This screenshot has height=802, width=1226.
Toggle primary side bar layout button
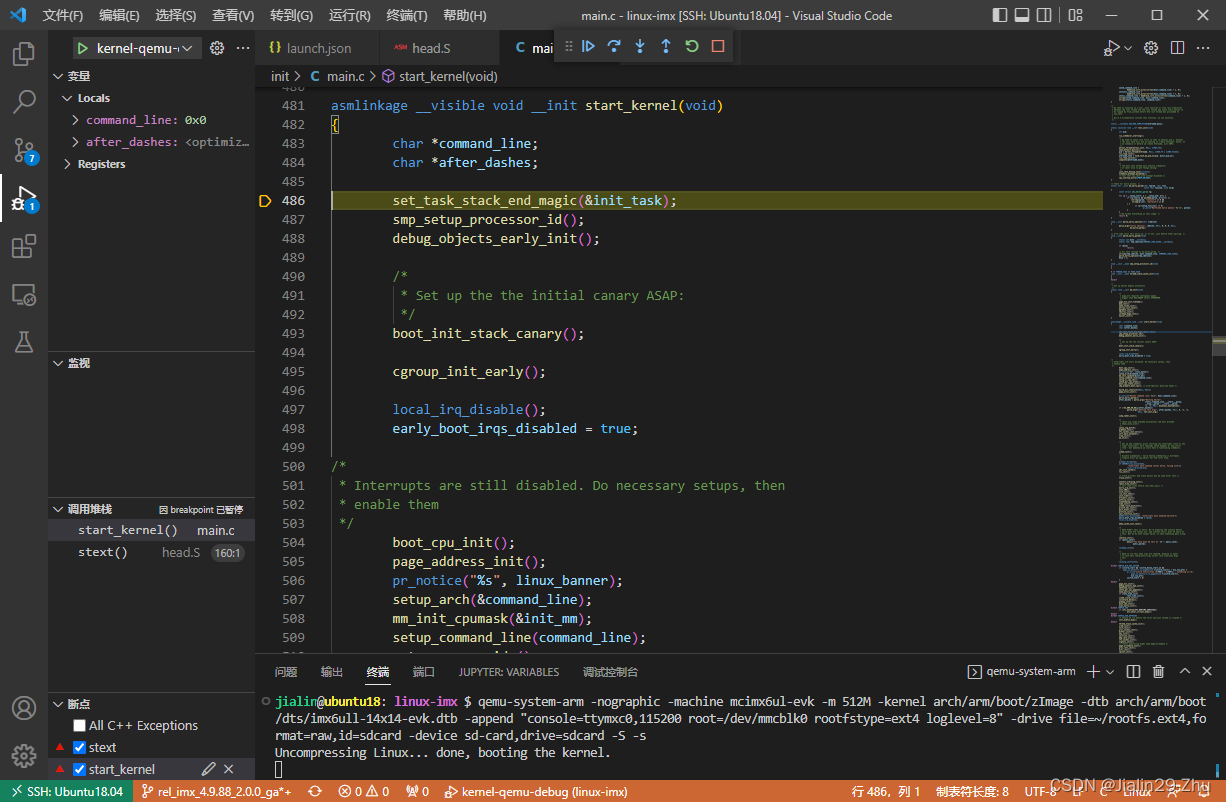pos(1001,15)
